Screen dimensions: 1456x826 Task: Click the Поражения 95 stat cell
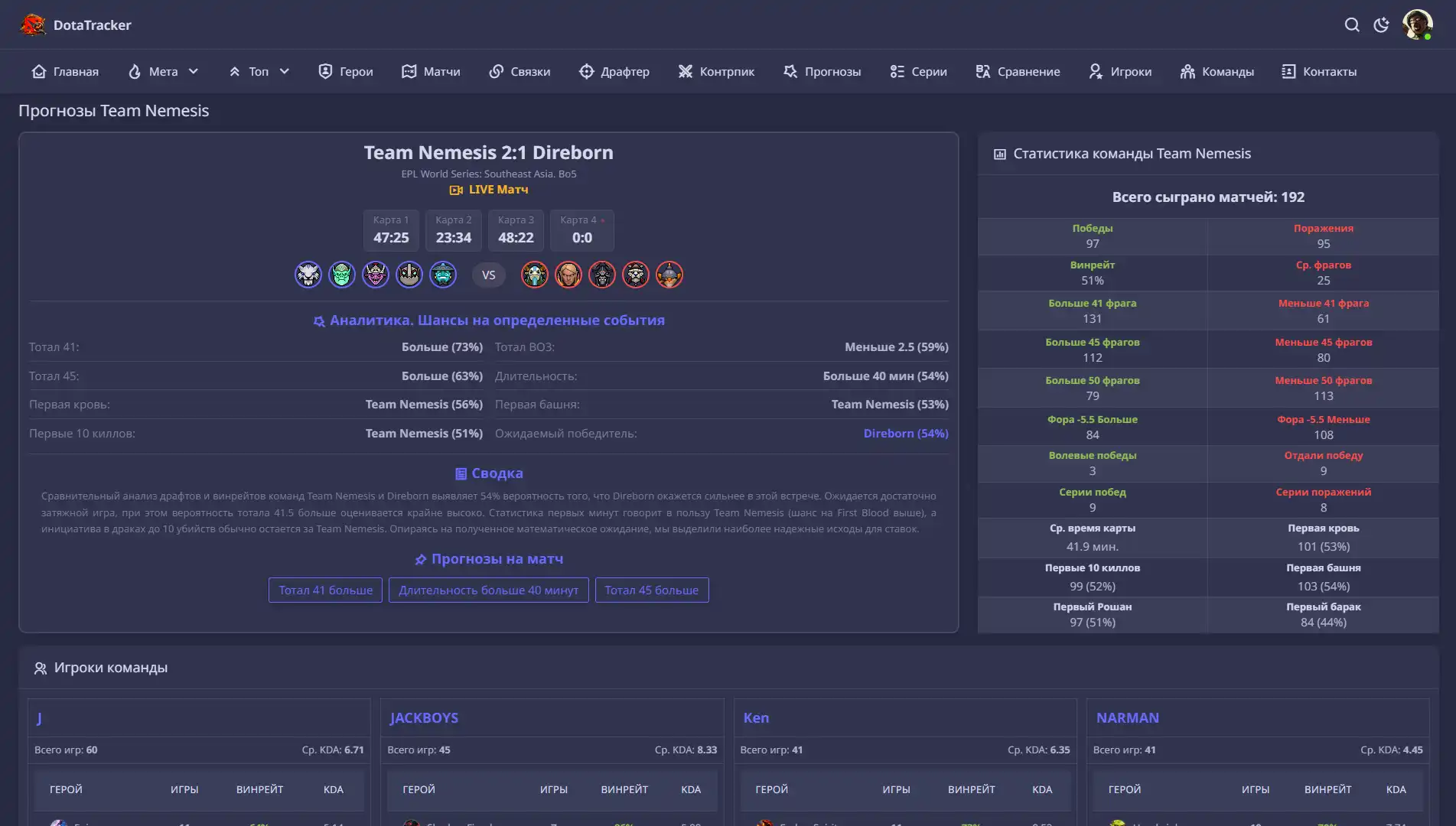(1324, 236)
